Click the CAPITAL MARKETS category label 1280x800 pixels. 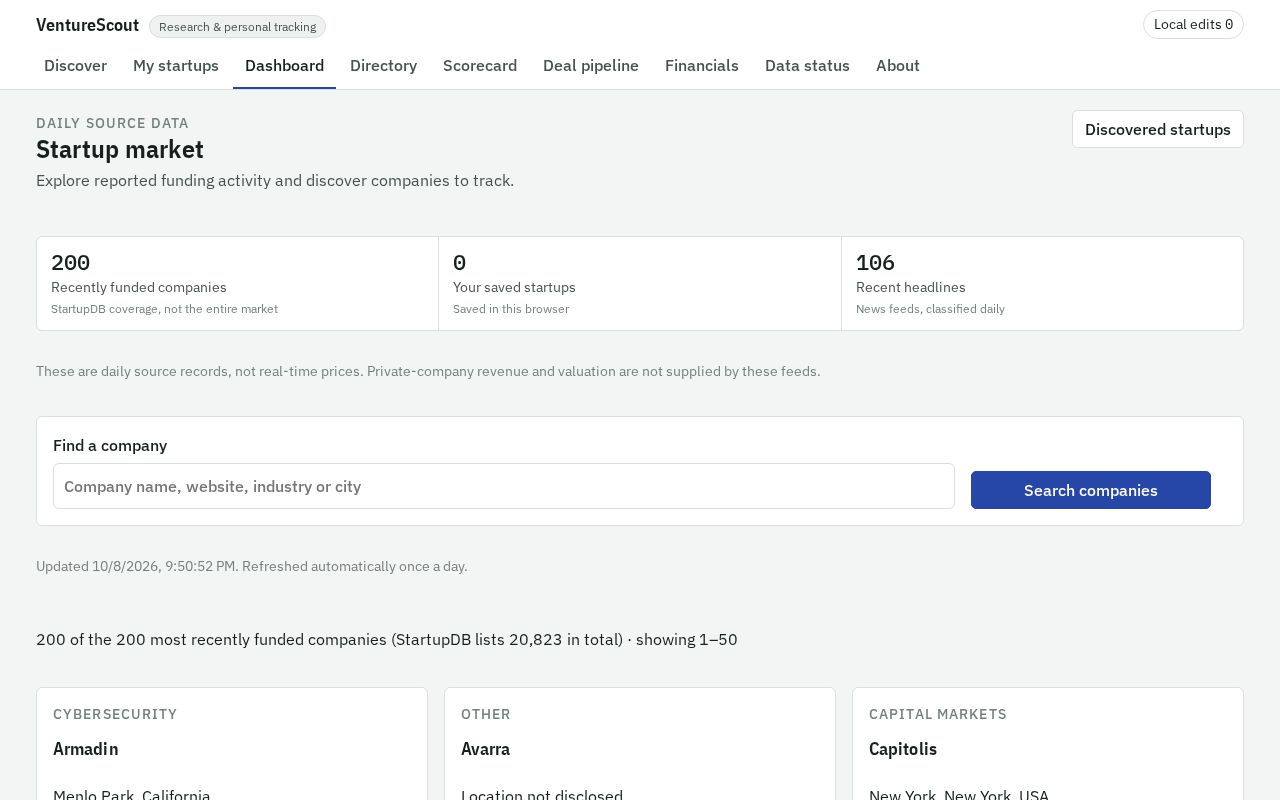pos(938,714)
